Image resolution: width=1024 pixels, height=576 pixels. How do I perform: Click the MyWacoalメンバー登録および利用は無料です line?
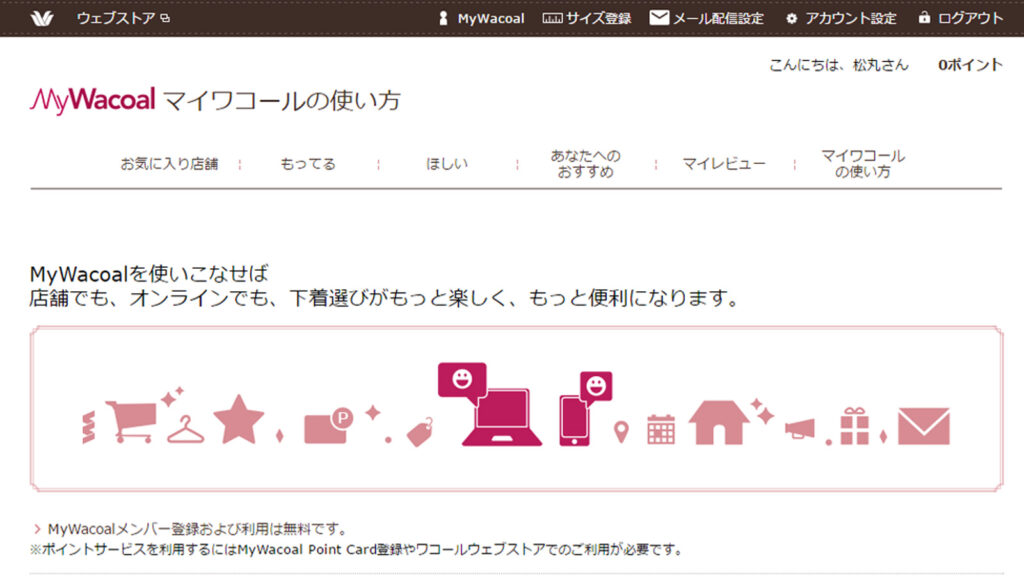point(197,529)
